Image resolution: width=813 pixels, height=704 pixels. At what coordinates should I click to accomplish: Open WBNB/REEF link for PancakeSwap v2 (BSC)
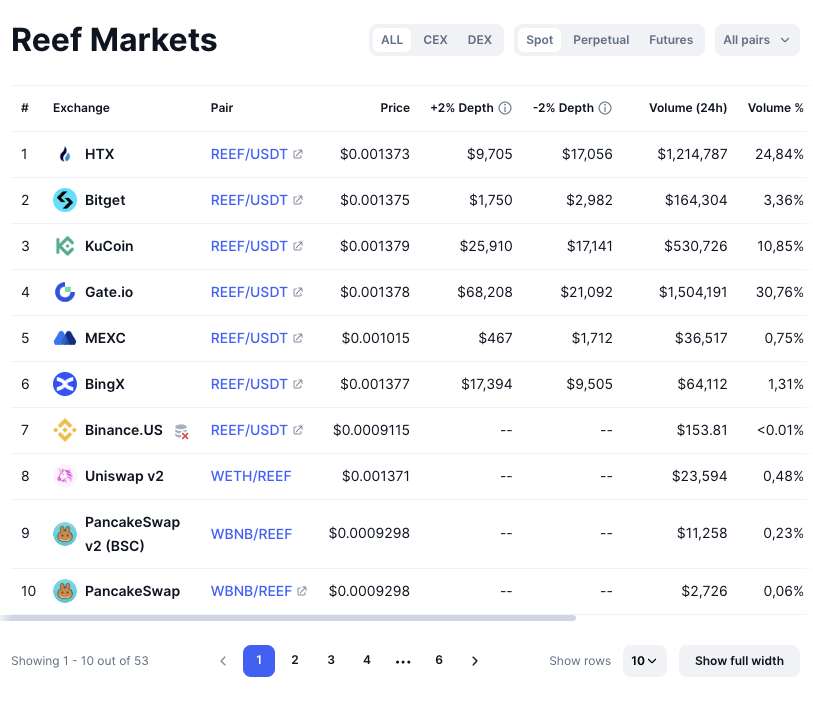tap(251, 533)
